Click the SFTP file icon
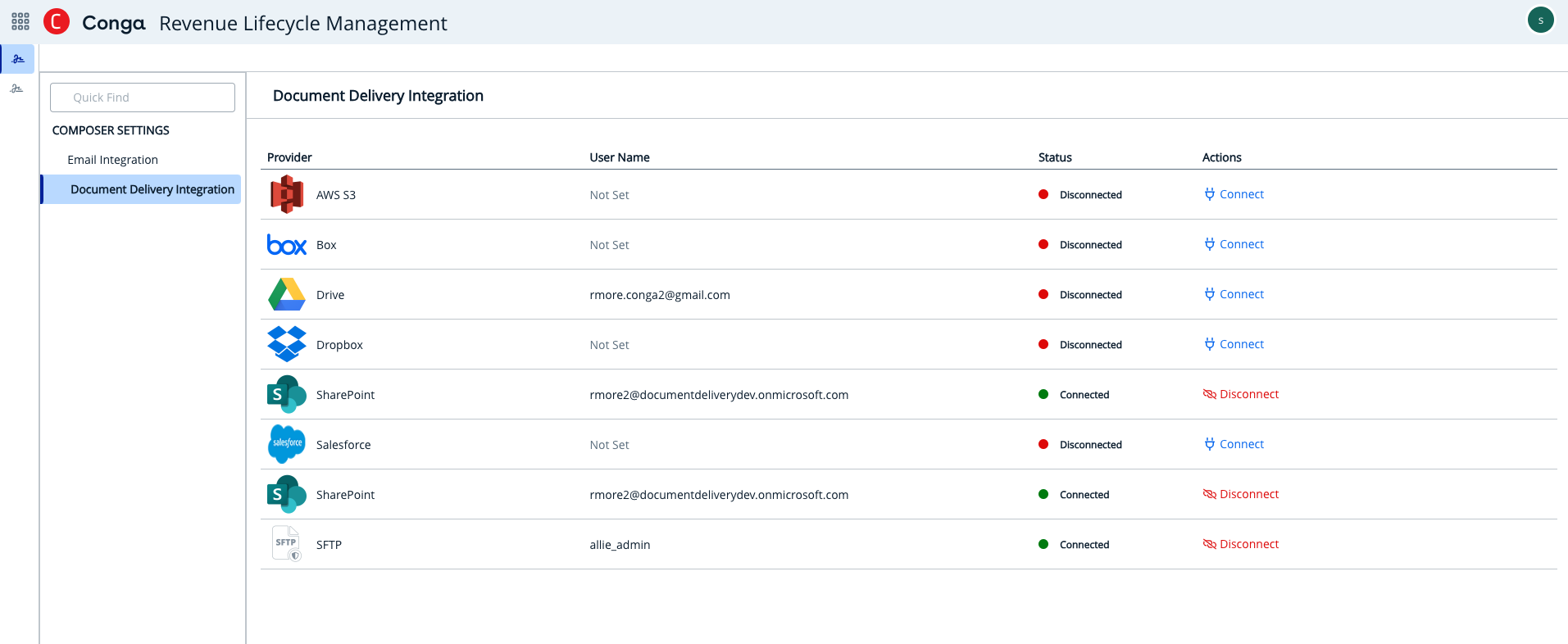Image resolution: width=1568 pixels, height=644 pixels. [x=287, y=544]
